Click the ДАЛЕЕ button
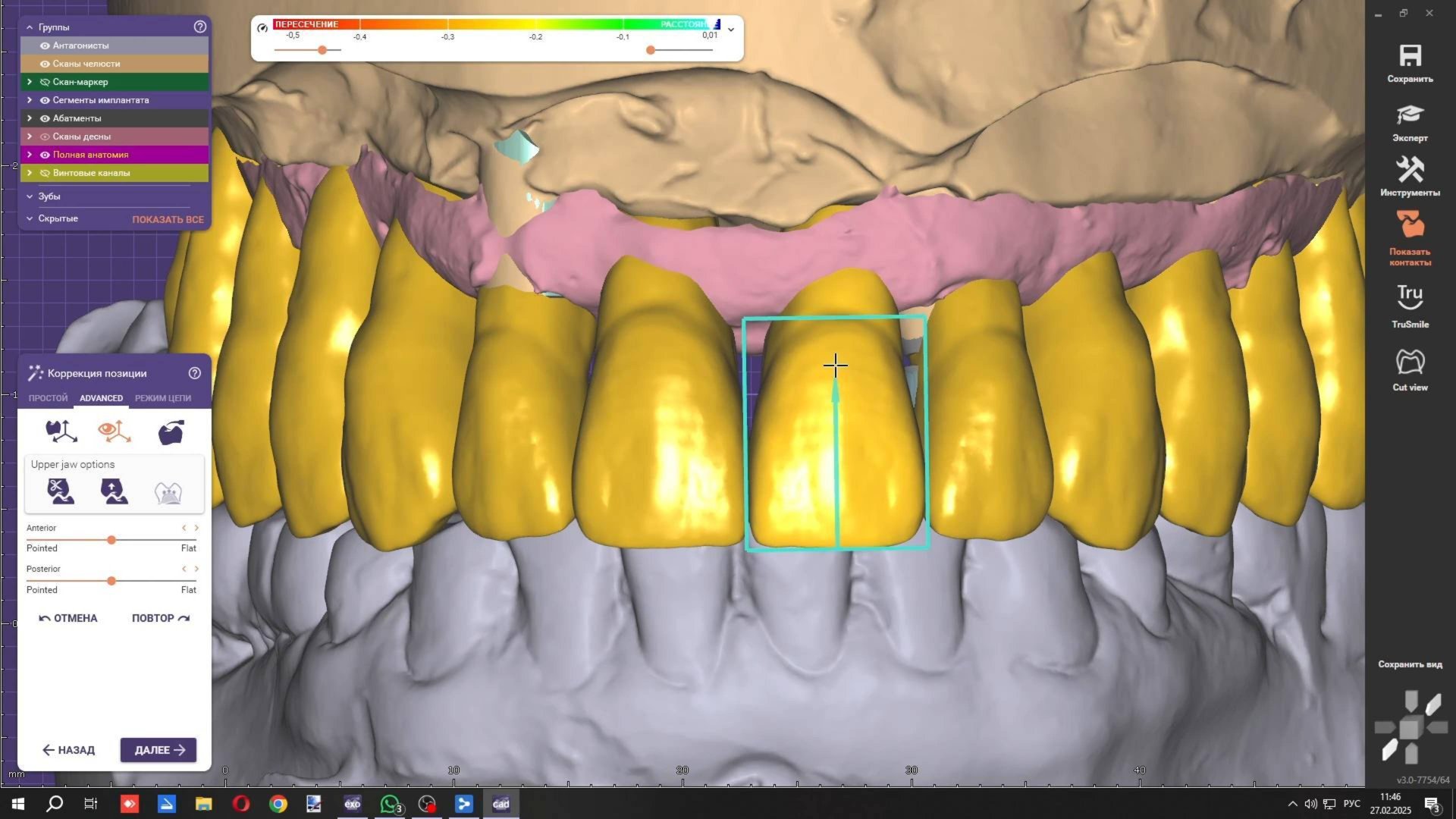 click(x=158, y=750)
